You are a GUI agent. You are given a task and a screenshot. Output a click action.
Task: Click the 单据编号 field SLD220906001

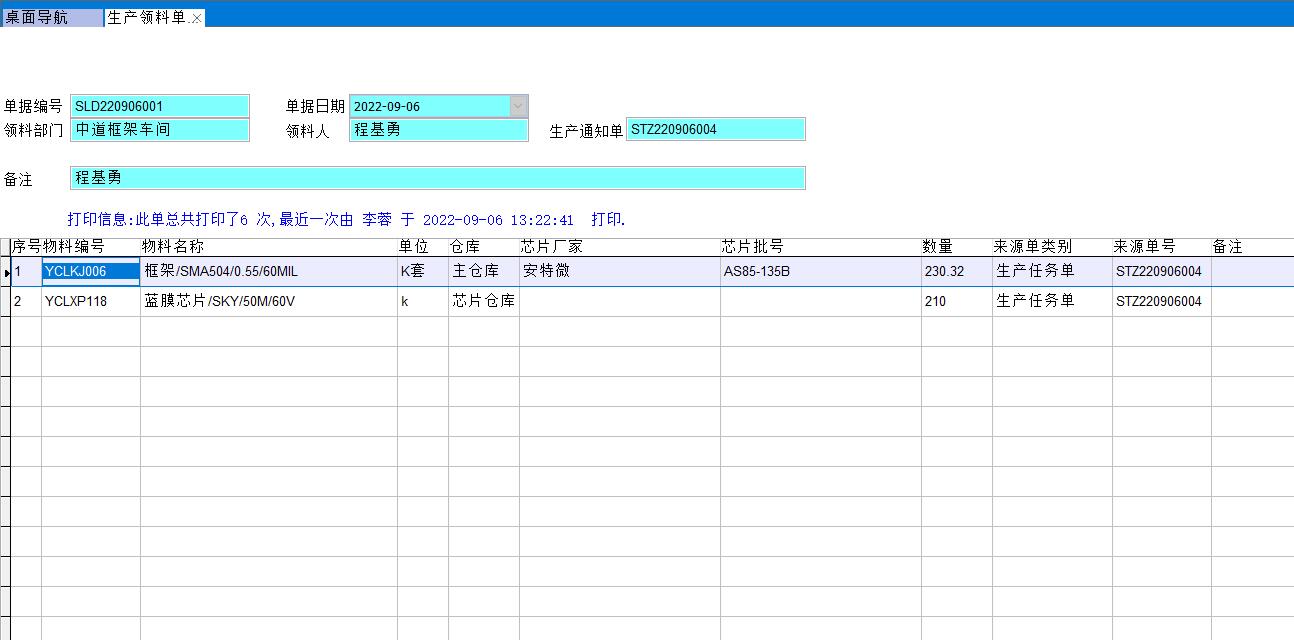(159, 106)
